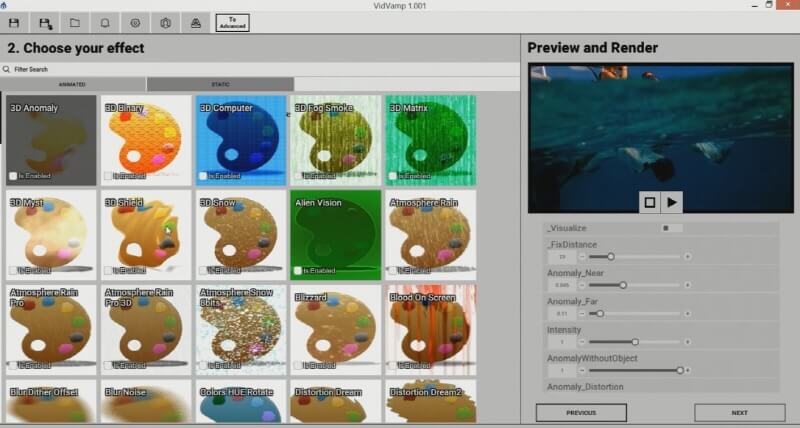This screenshot has width=800, height=428.
Task: Increase Intensity with plus button
Action: pos(688,342)
